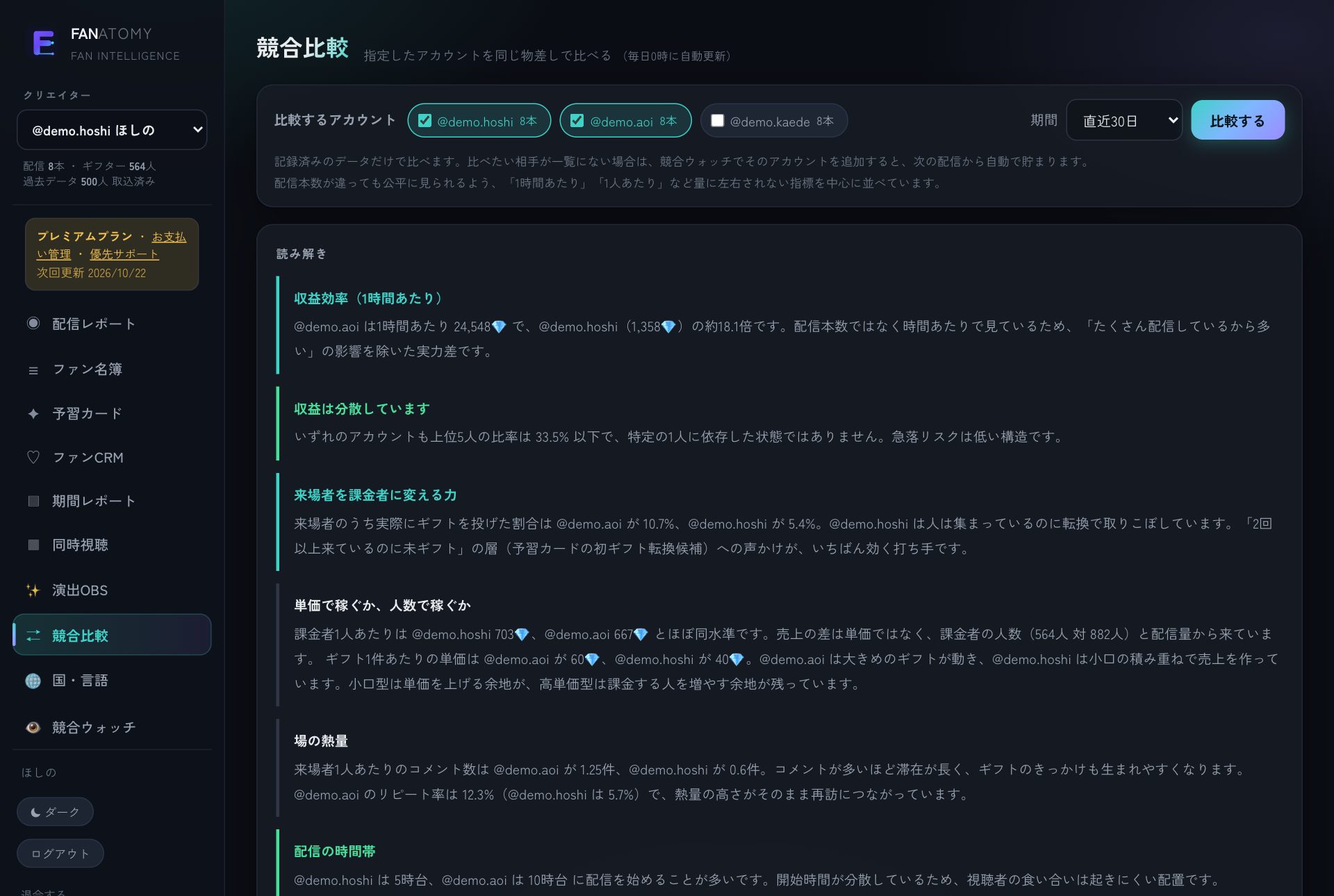
Task: Click the 同時視聴 grid icon
Action: click(33, 545)
